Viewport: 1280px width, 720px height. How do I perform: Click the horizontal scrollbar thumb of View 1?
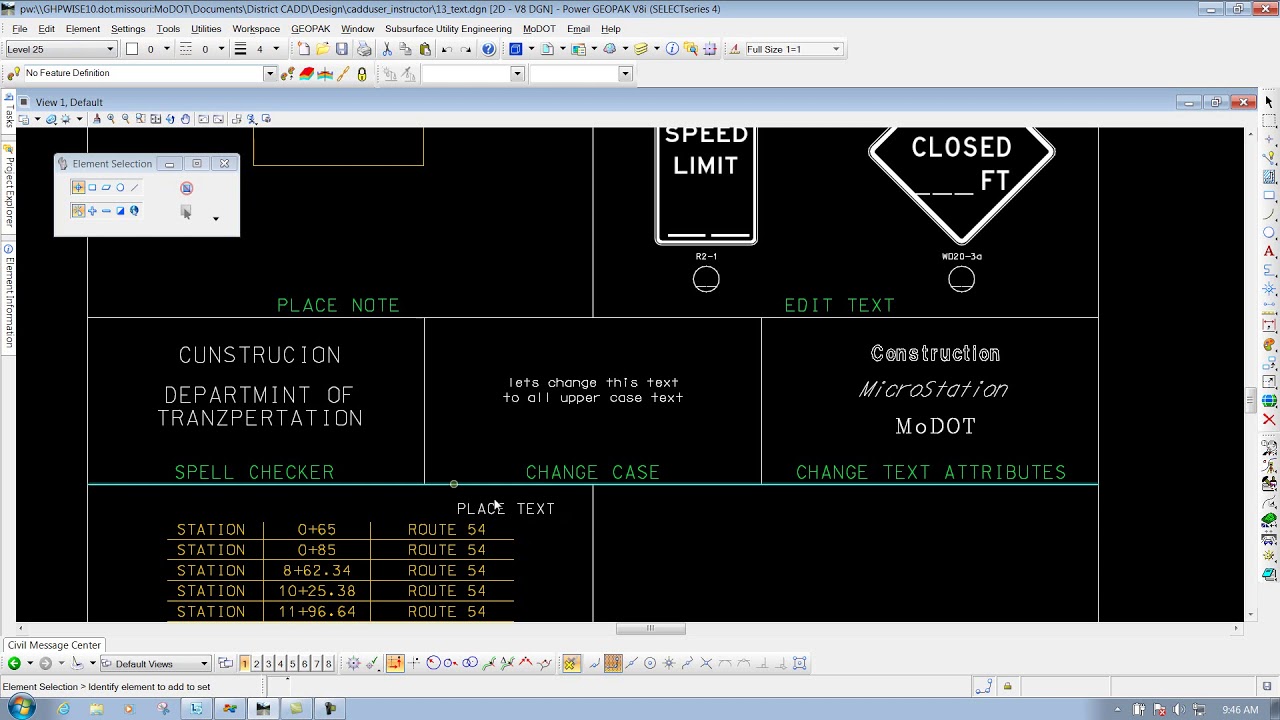(x=650, y=629)
